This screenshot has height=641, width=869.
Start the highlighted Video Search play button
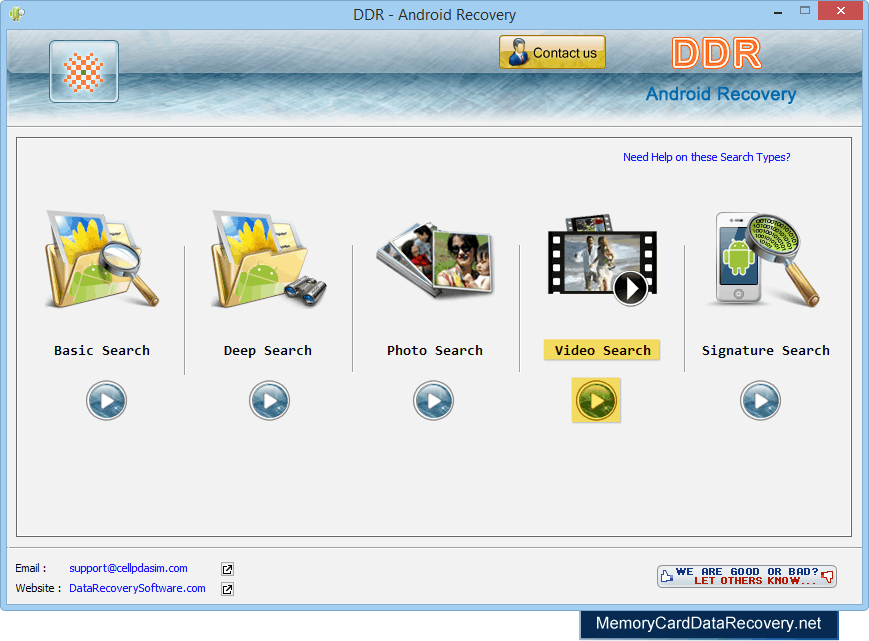[x=596, y=400]
